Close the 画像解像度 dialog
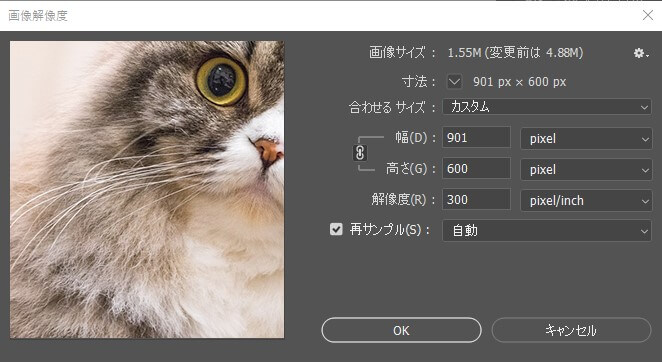 (648, 16)
